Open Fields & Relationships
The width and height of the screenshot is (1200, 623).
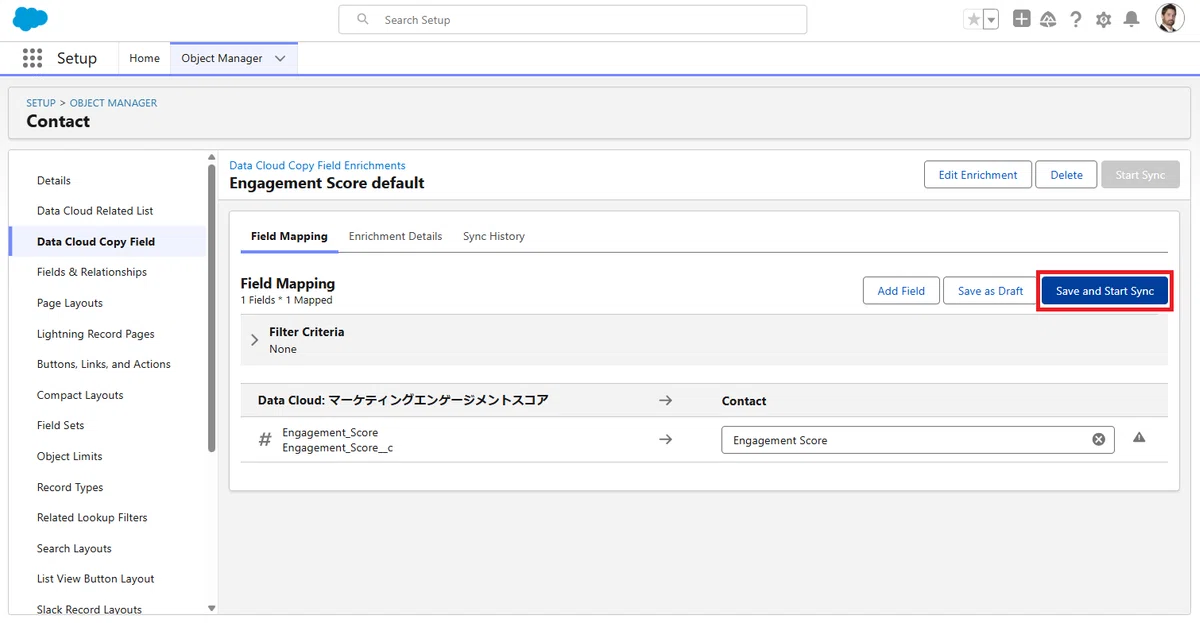click(x=92, y=272)
